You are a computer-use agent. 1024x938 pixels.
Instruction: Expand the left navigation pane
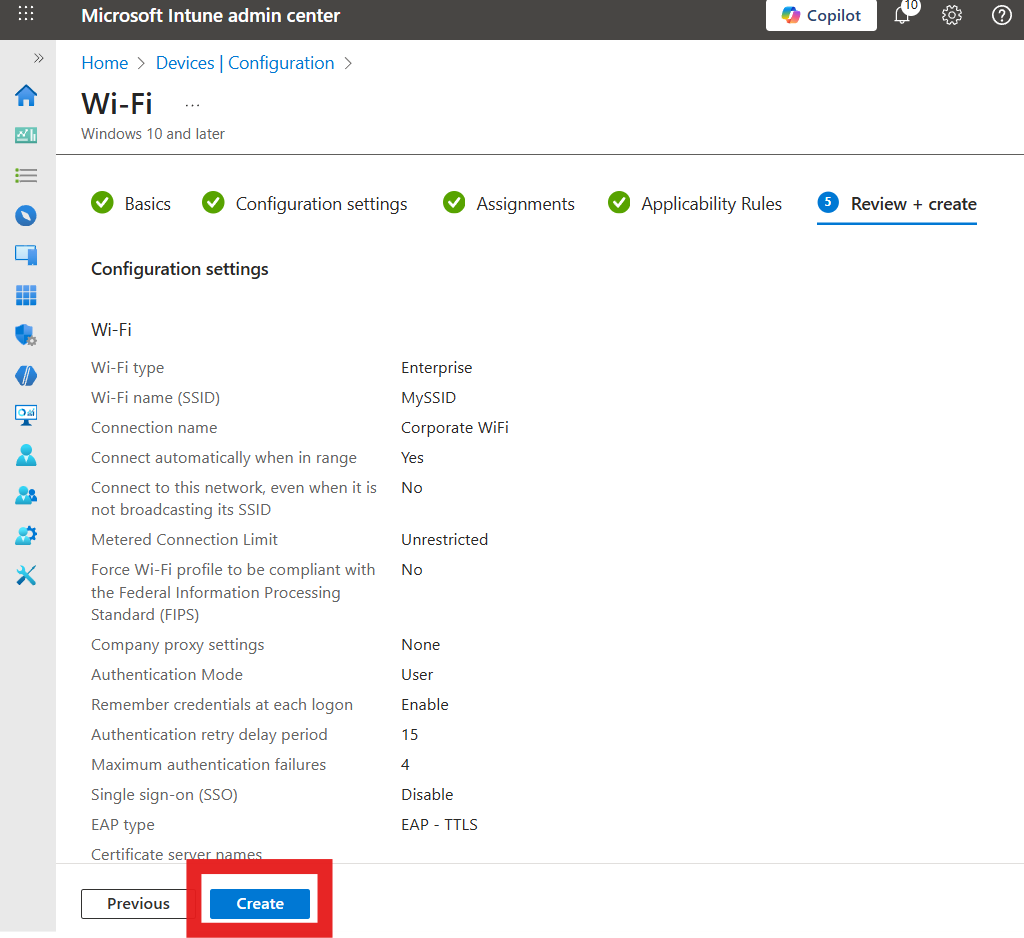coord(39,58)
